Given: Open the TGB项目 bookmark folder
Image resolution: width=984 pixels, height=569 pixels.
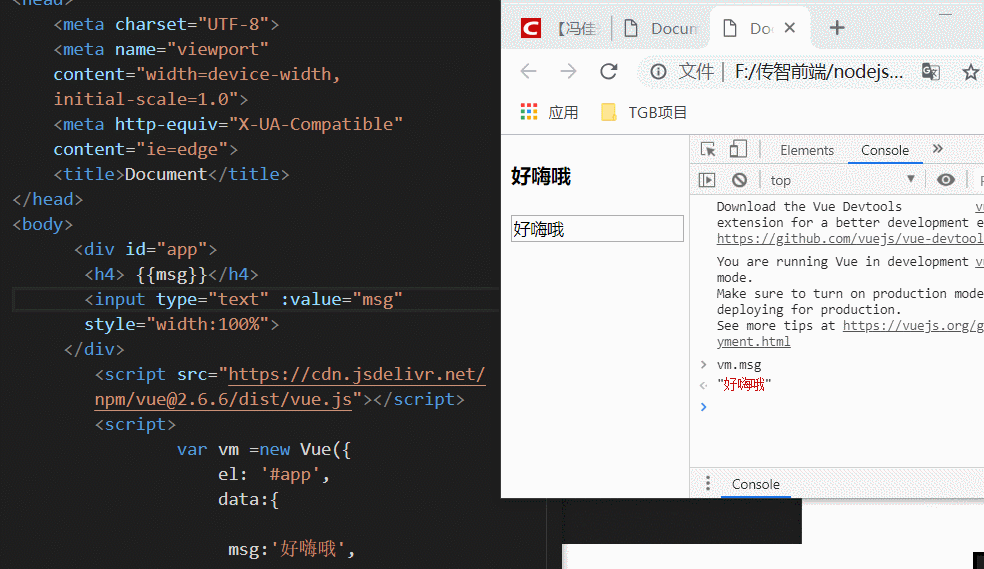Looking at the screenshot, I should tap(644, 112).
